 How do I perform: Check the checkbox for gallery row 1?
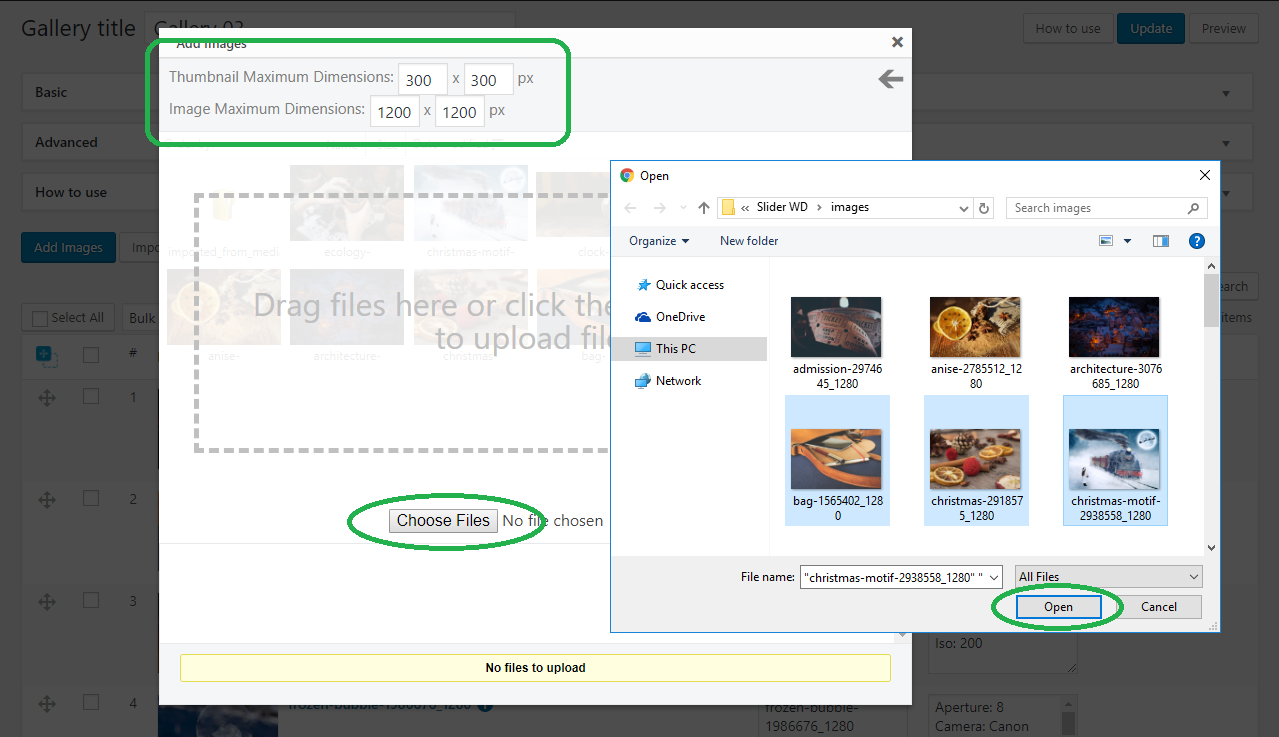click(91, 397)
